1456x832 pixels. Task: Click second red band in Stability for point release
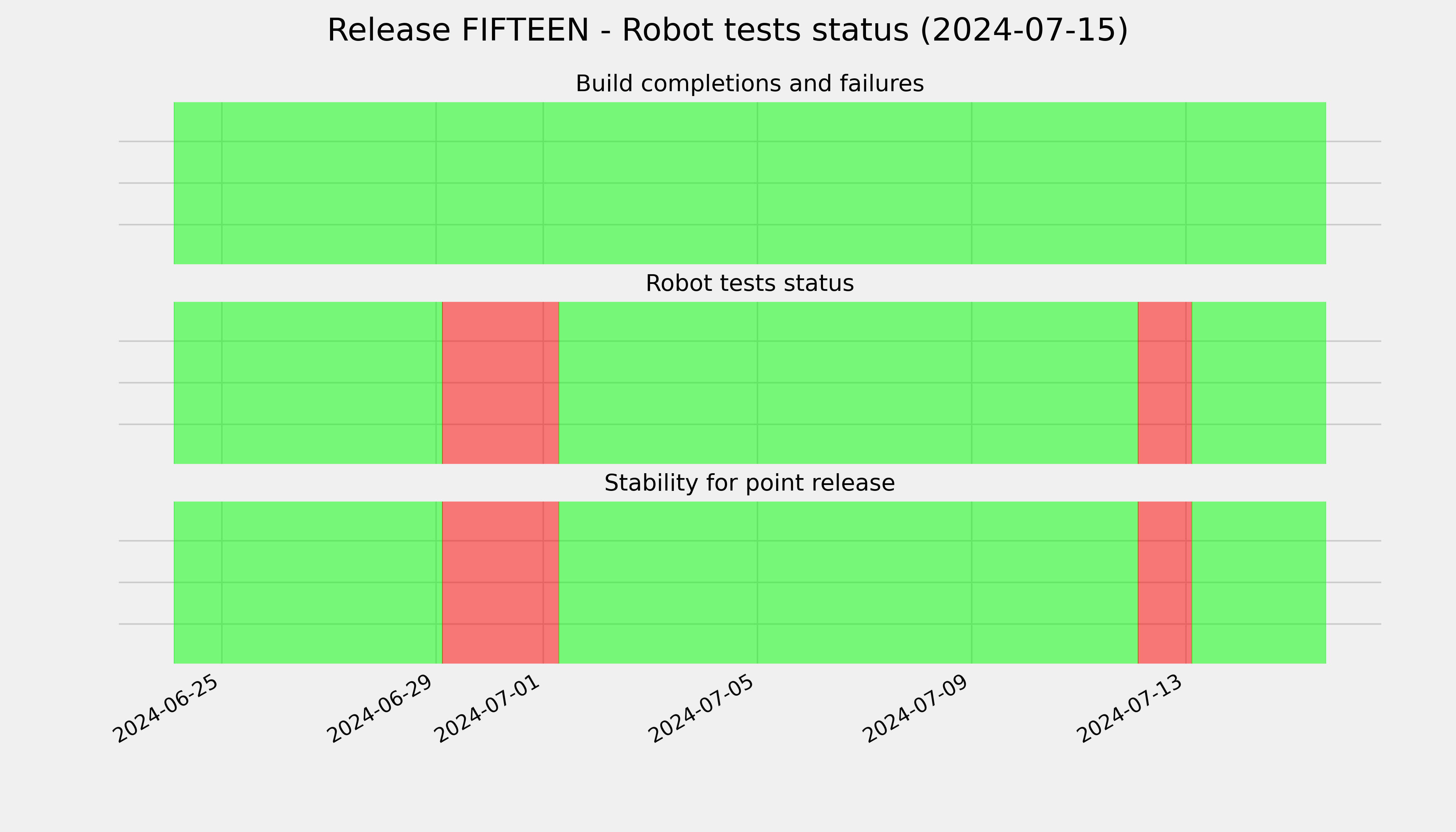(x=1164, y=582)
